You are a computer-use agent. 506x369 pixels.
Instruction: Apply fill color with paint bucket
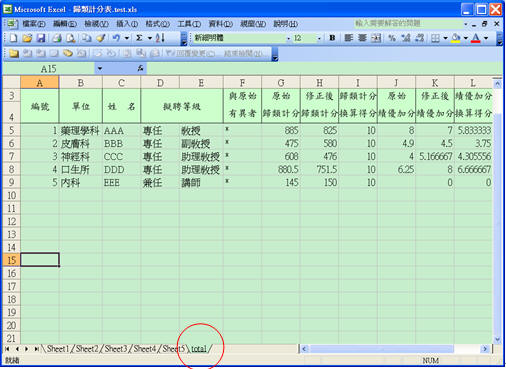pyautogui.click(x=456, y=38)
